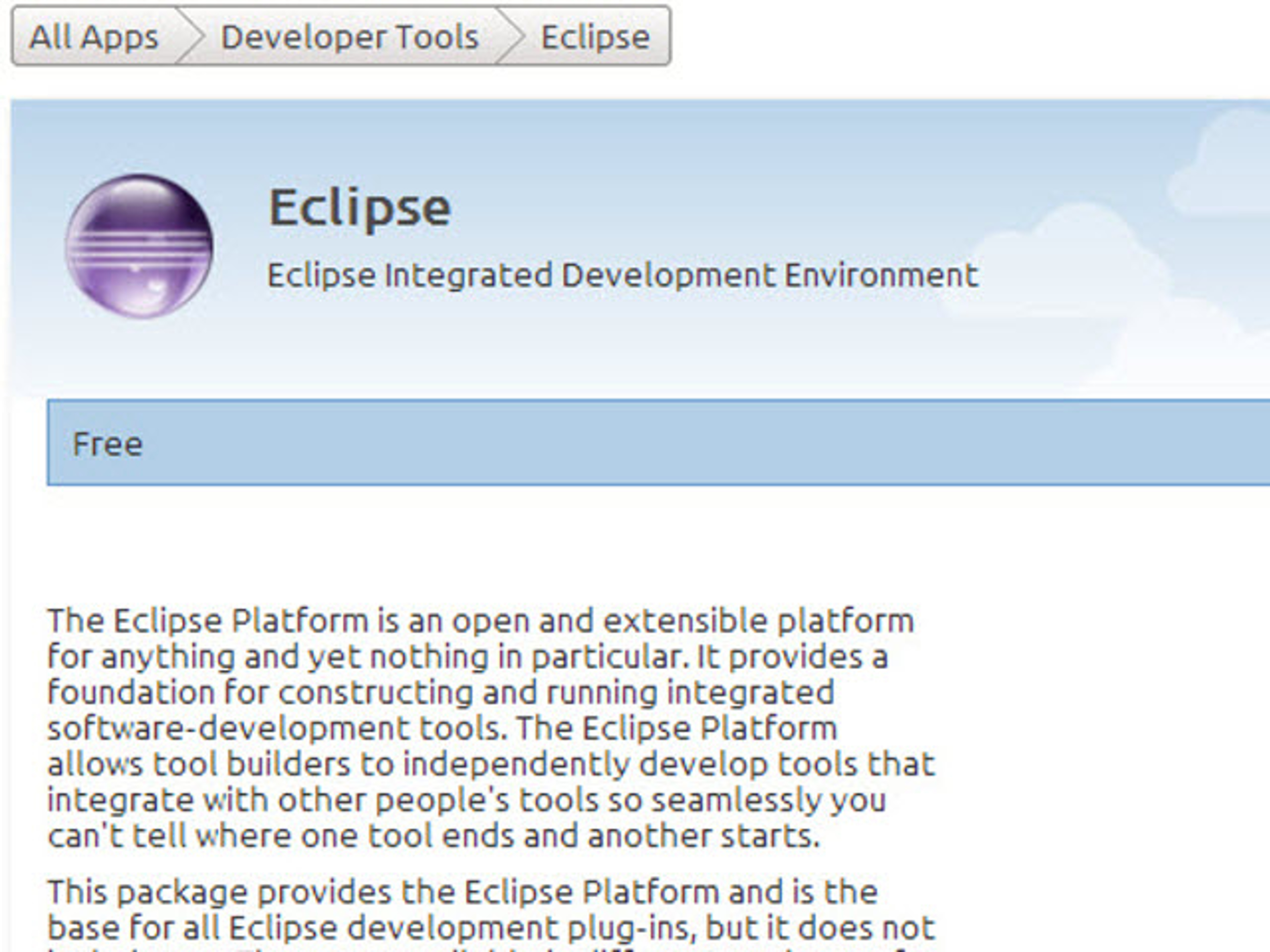Click the purple Eclipse application icon
The width and height of the screenshot is (1270, 952).
pyautogui.click(x=139, y=246)
